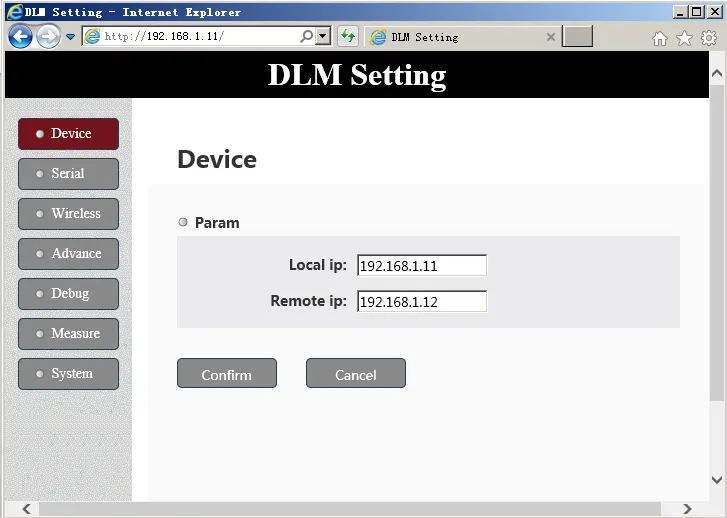Open the new blank tab
The width and height of the screenshot is (727, 518).
click(578, 37)
